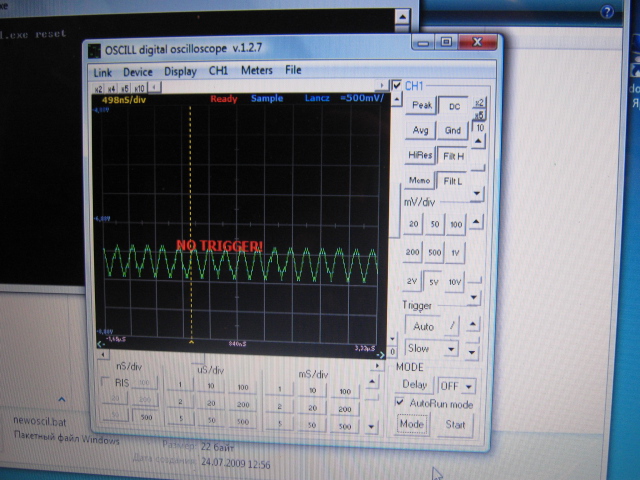Click right scroll arrow below the graph
640x480 pixels.
pyautogui.click(x=378, y=366)
